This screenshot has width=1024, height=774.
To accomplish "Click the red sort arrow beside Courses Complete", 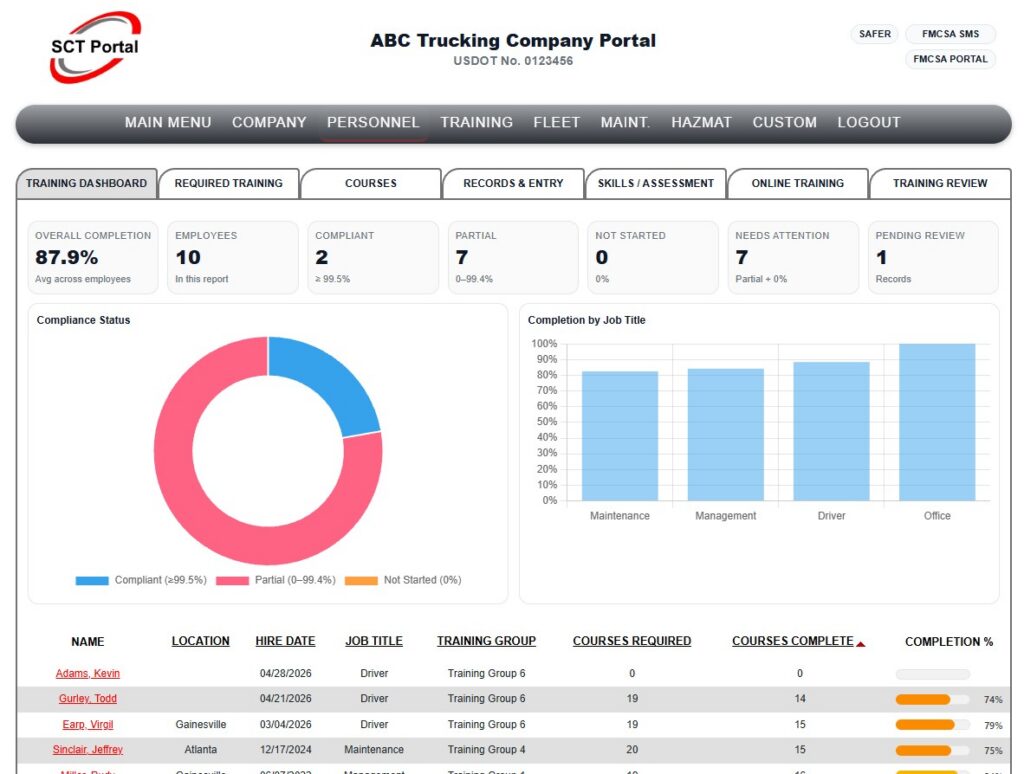I will (861, 644).
